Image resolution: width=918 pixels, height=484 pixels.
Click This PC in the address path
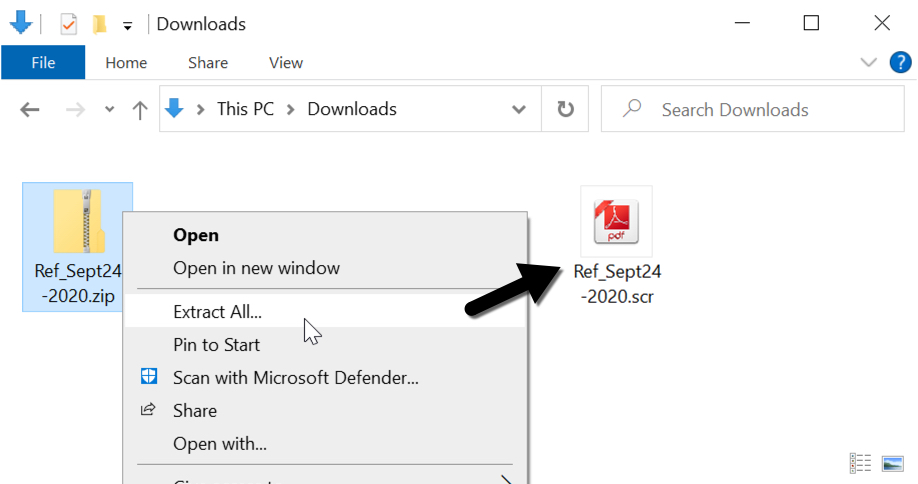(245, 109)
